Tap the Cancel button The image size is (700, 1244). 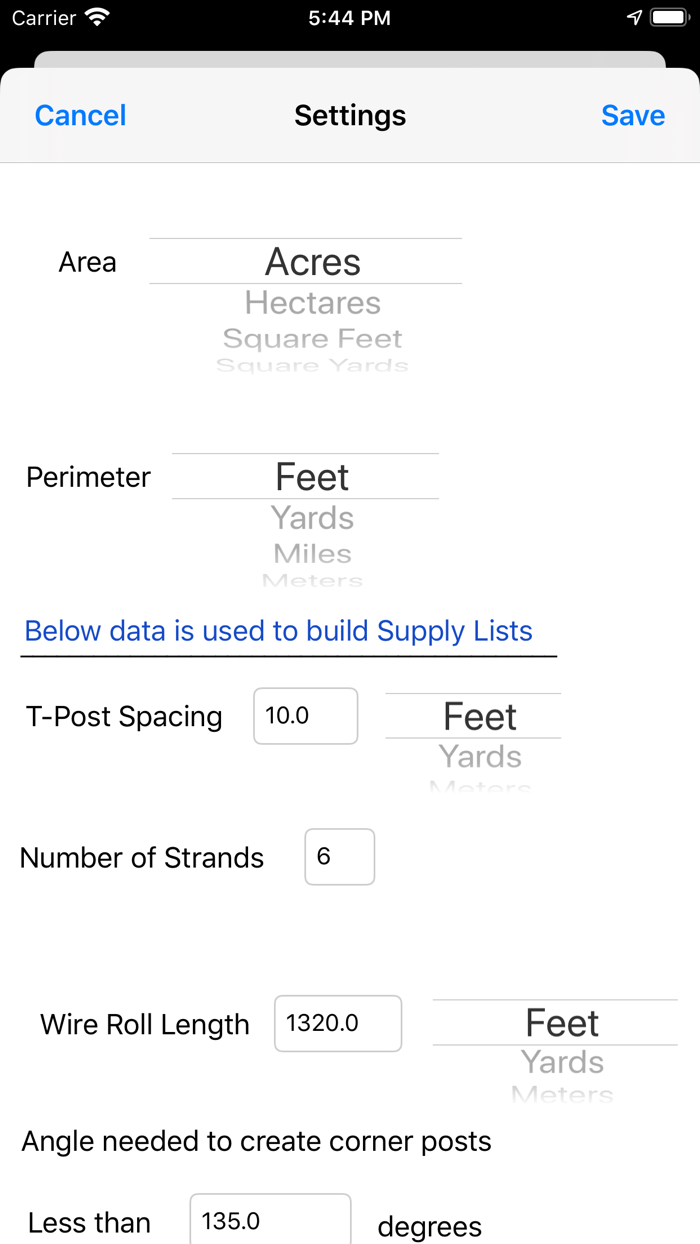click(x=80, y=116)
